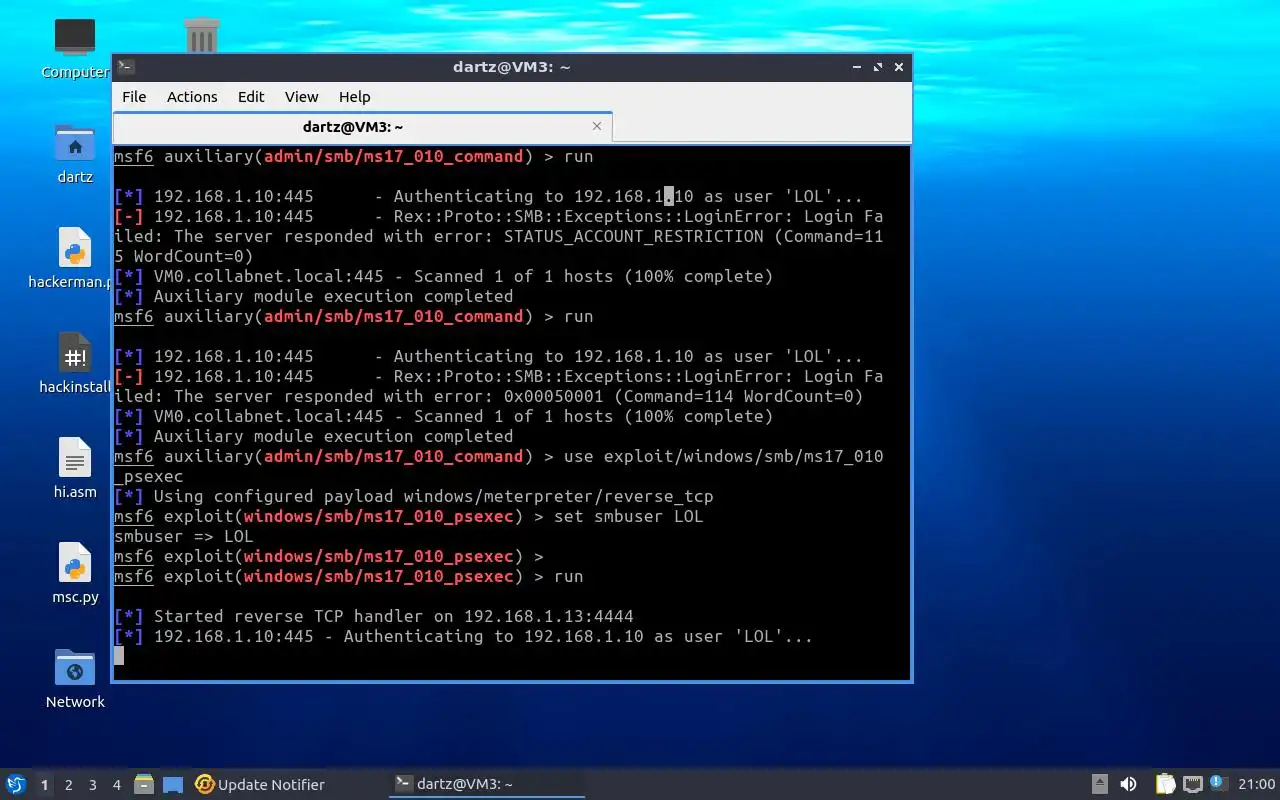Click the removable media eject icon
The height and width of the screenshot is (800, 1280).
[1099, 784]
